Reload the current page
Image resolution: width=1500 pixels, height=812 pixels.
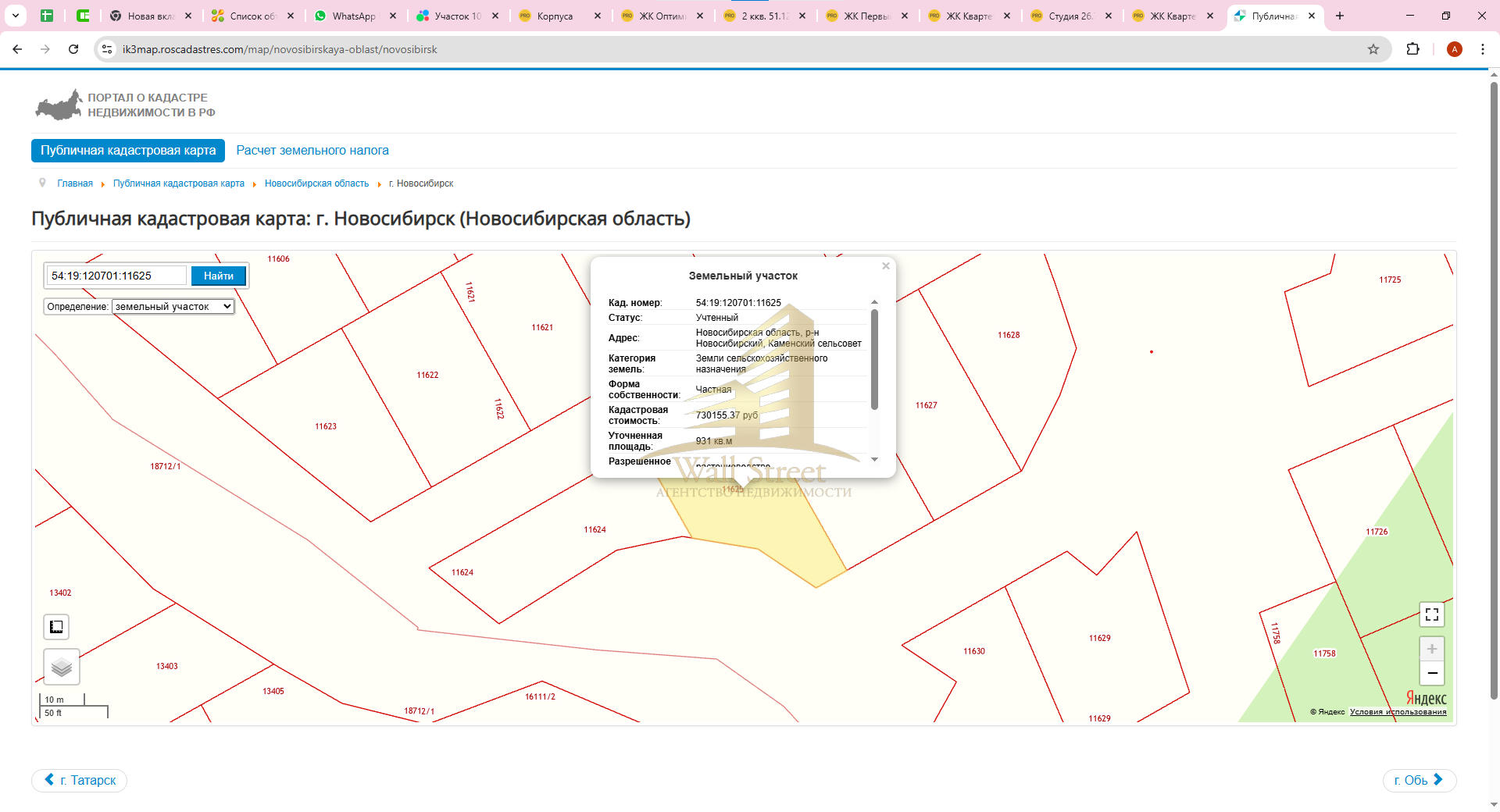[x=73, y=49]
